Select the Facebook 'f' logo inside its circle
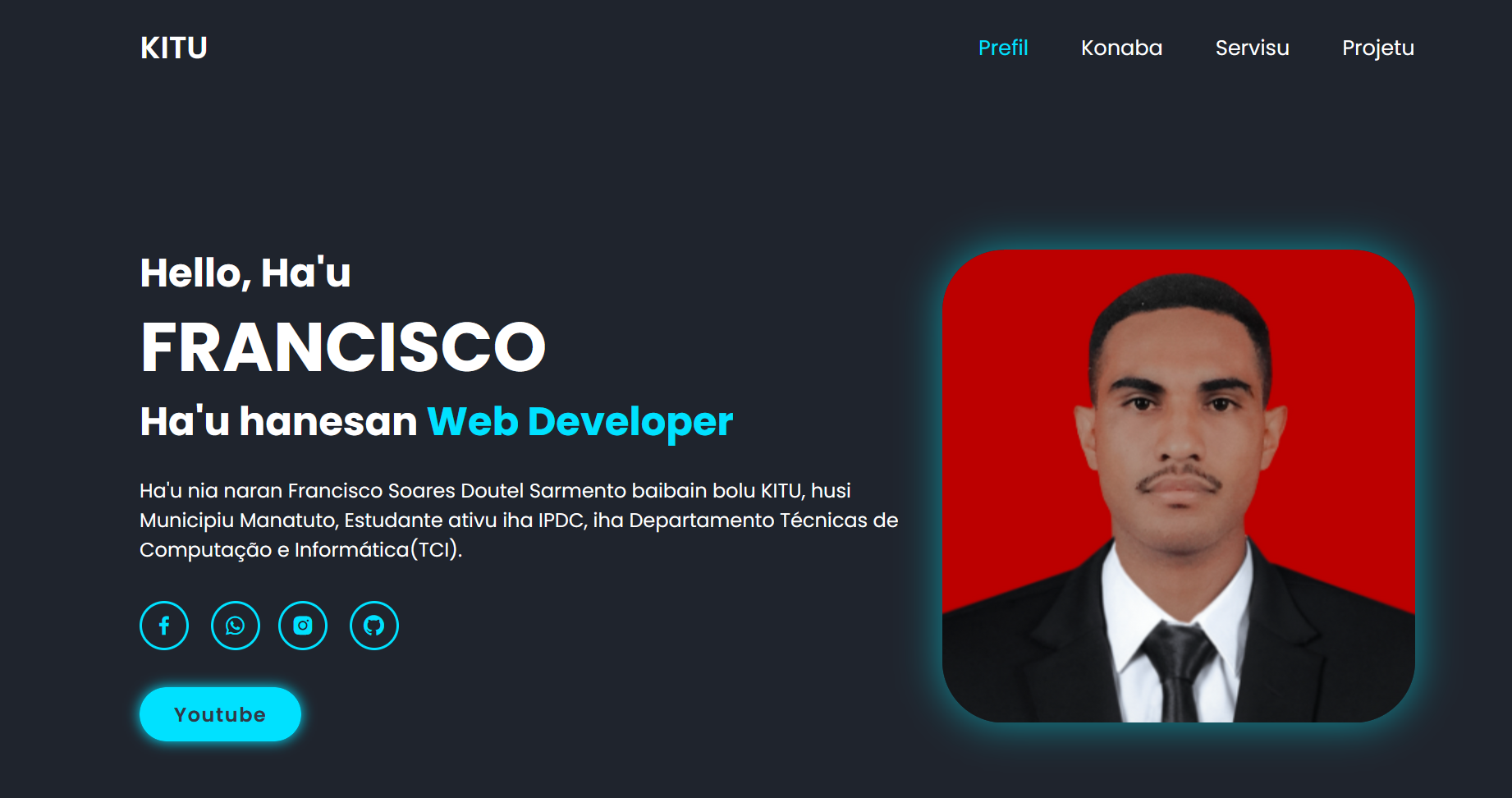This screenshot has width=1512, height=798. [164, 626]
